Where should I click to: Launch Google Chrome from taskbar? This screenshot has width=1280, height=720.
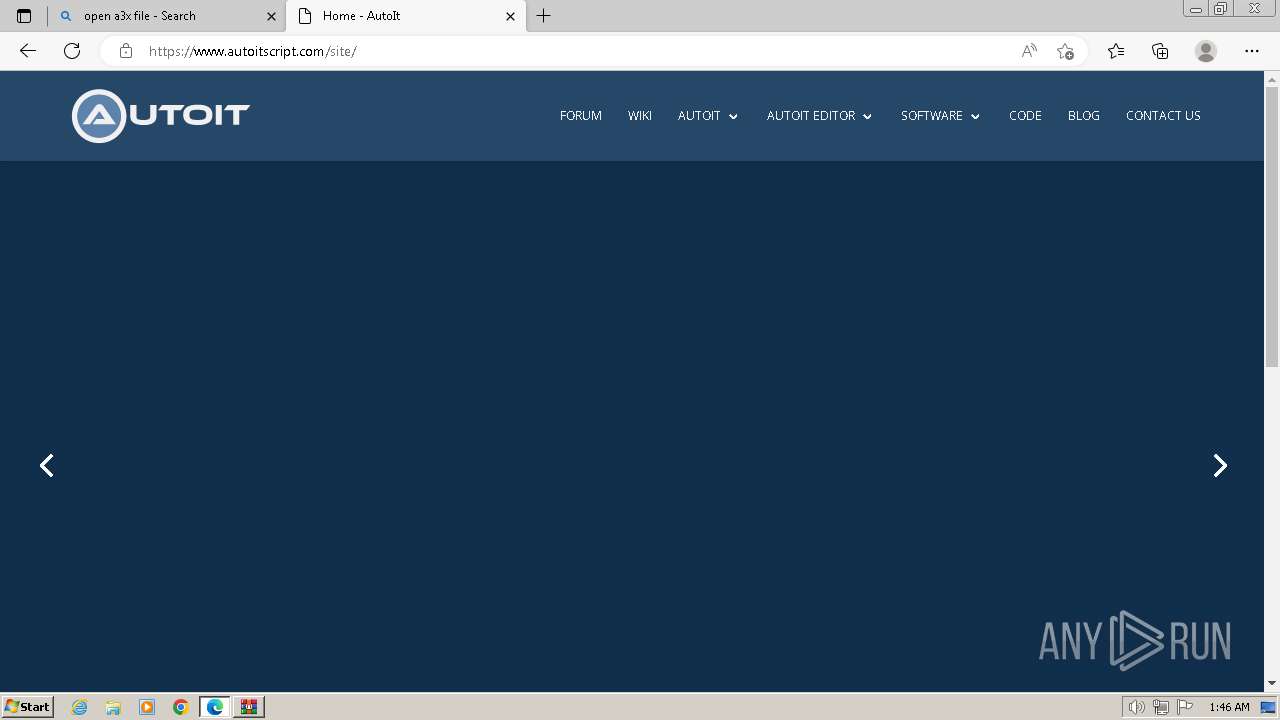pos(181,707)
